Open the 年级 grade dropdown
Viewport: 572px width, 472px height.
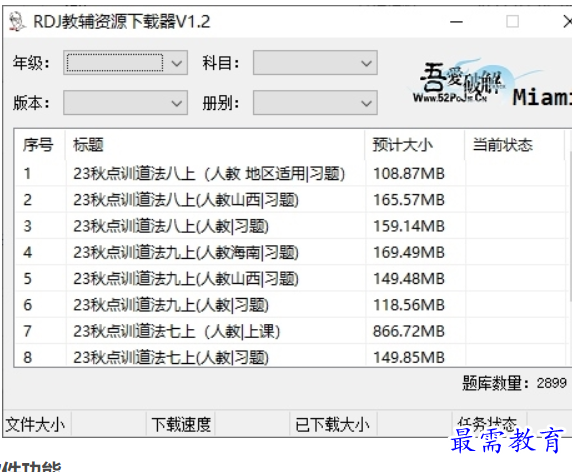(125, 63)
